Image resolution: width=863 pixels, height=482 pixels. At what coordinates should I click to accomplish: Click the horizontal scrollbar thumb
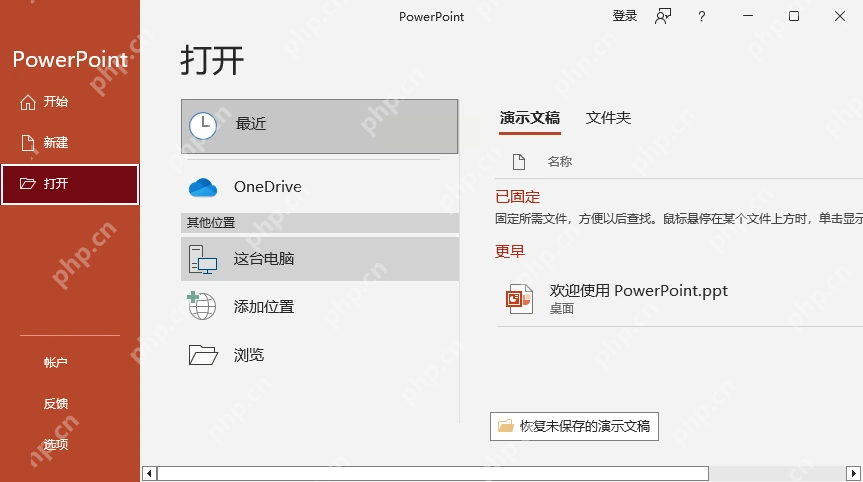433,473
